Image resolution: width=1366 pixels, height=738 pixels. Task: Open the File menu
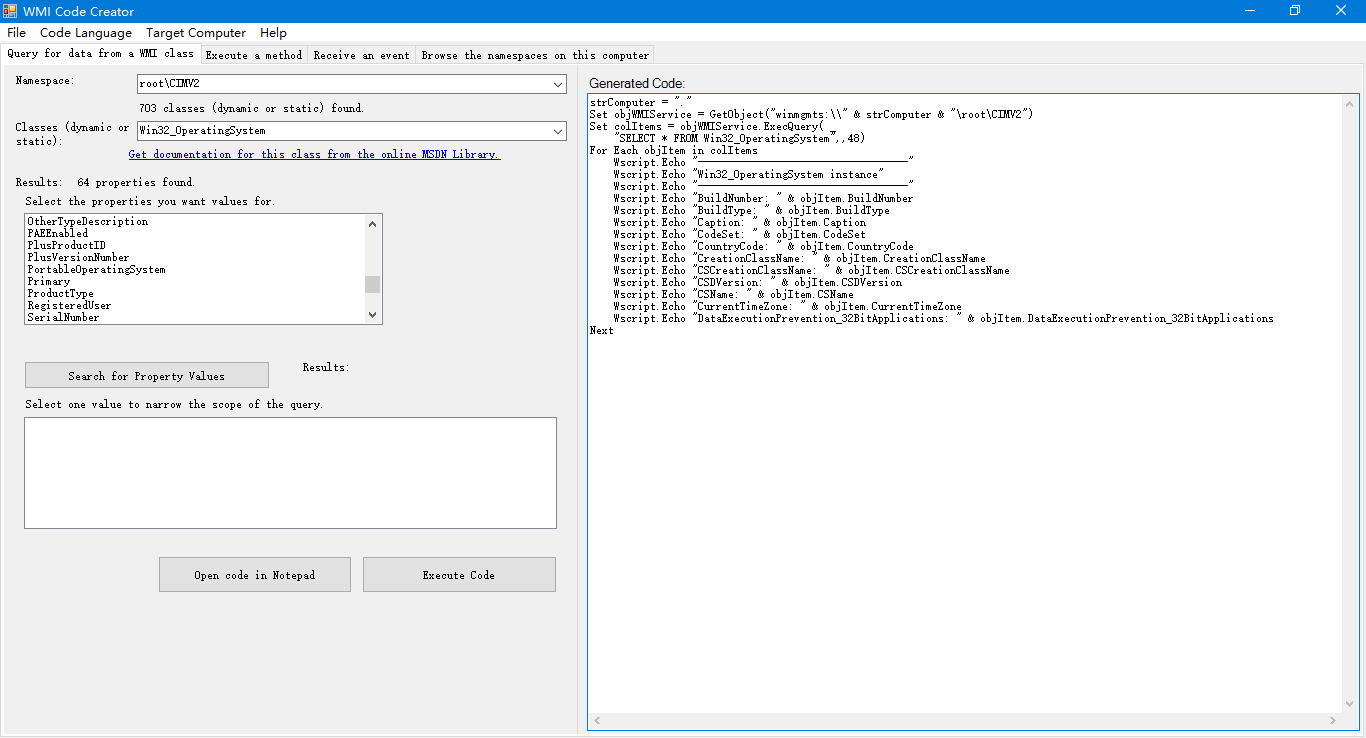(x=16, y=32)
